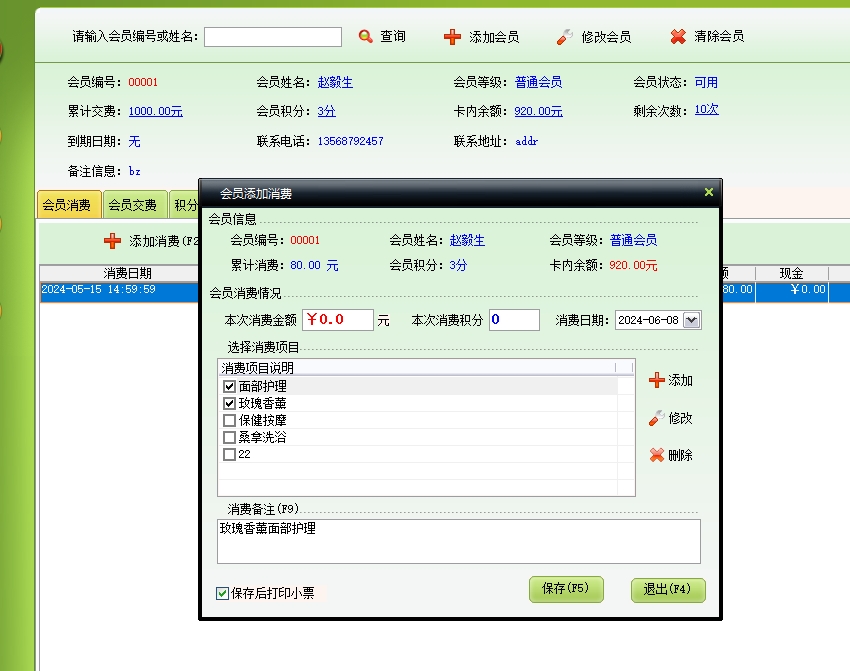
Task: Click the 删除 delete icon in dialog
Action: (x=656, y=455)
